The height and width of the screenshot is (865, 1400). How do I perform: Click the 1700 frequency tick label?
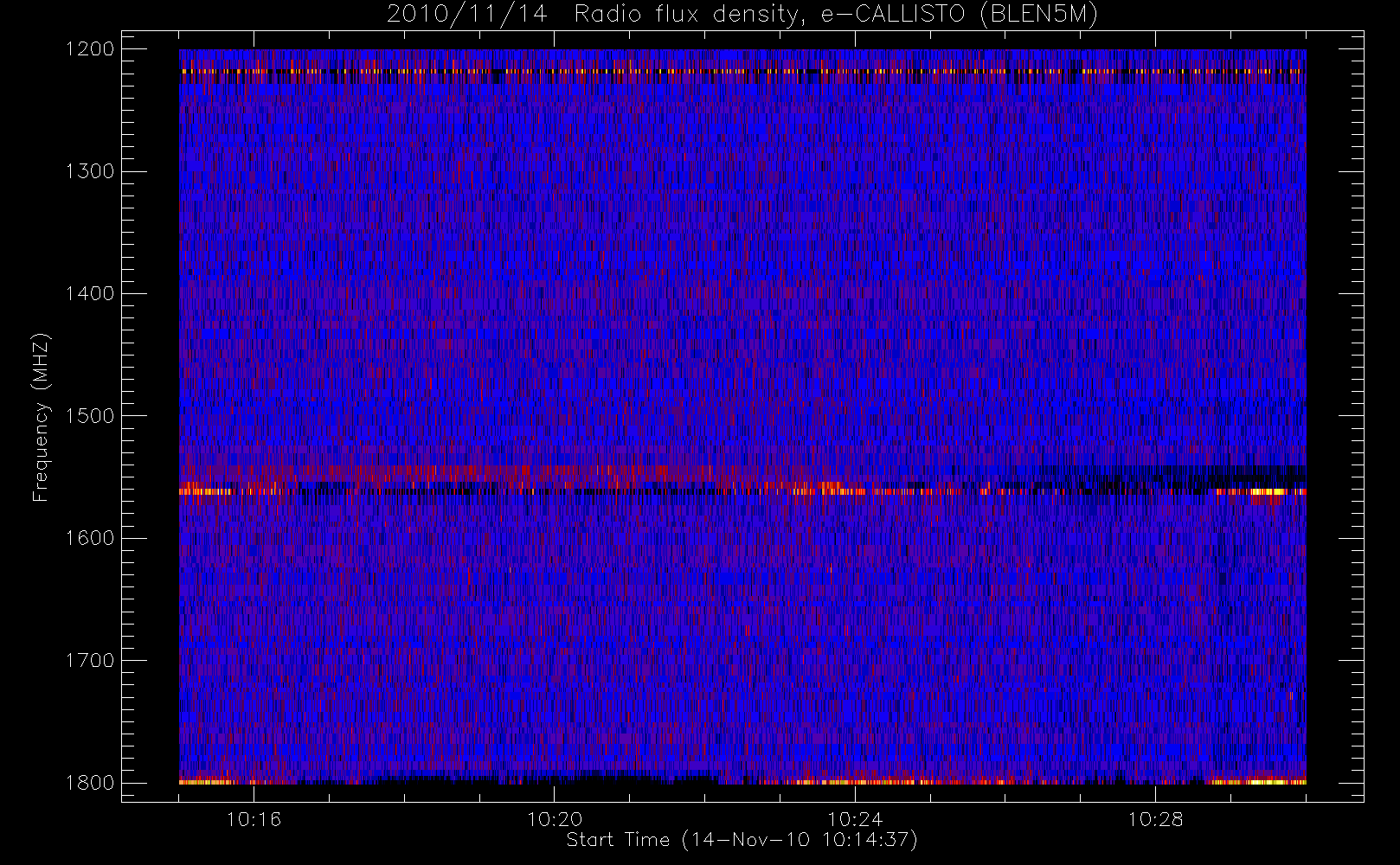90,661
